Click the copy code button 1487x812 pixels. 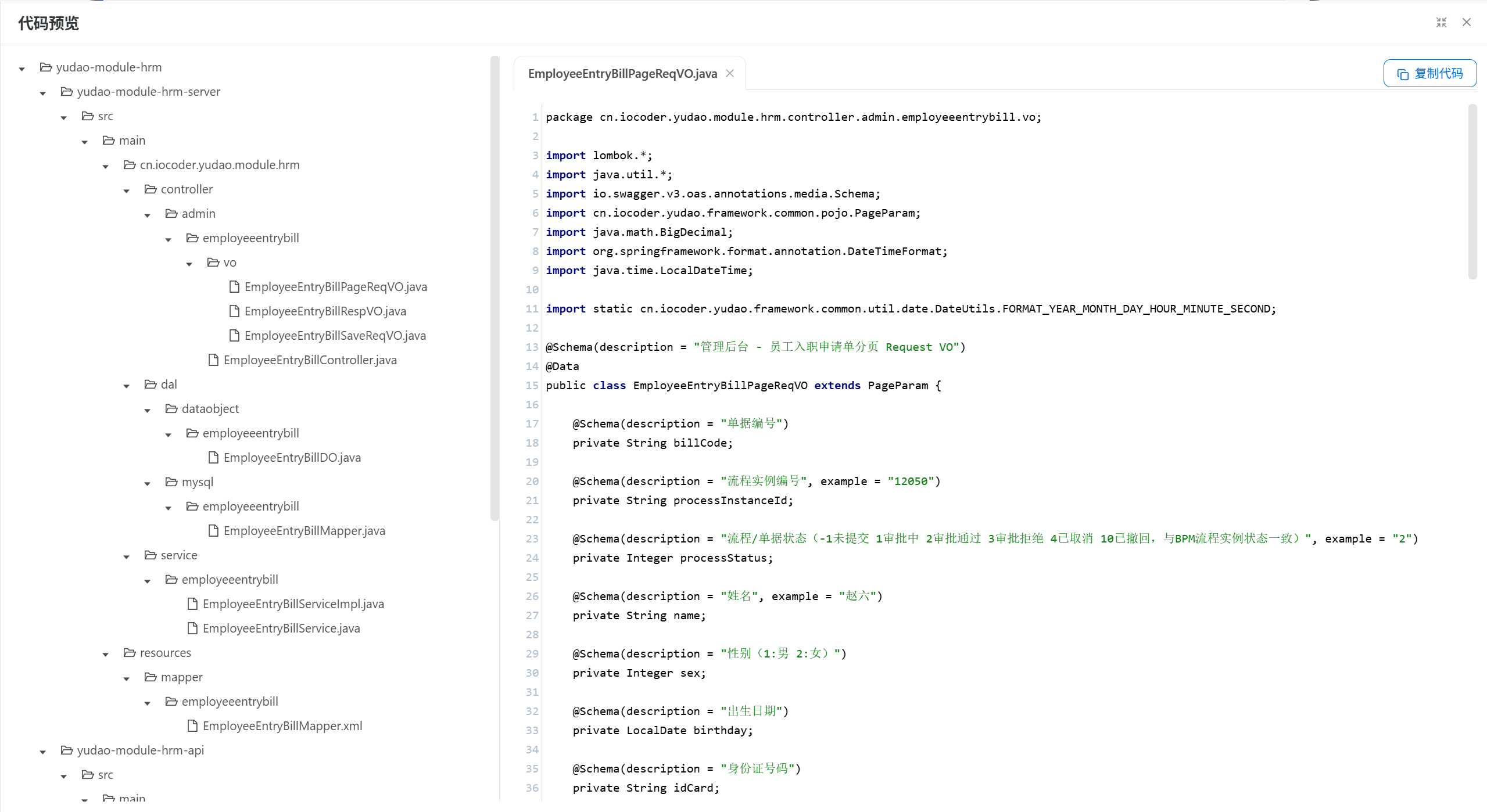click(x=1429, y=74)
